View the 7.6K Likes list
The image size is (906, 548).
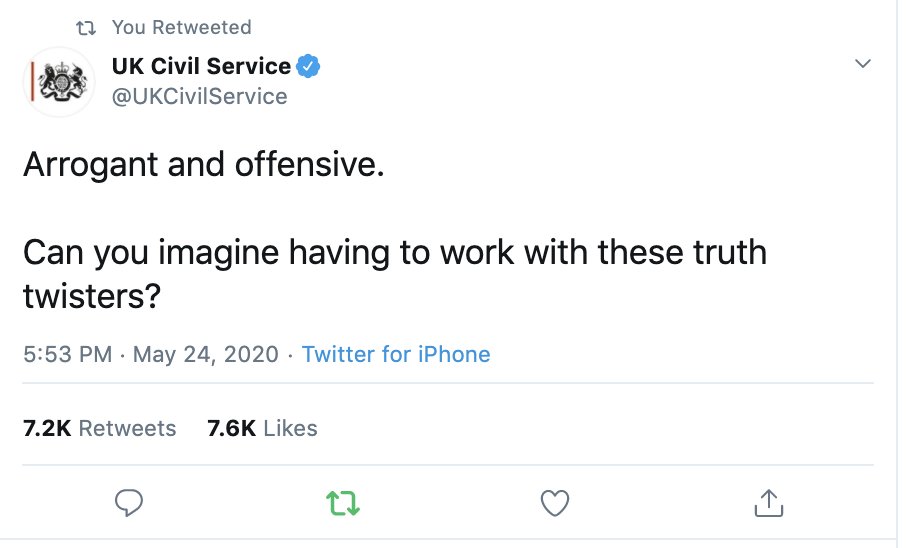[262, 428]
